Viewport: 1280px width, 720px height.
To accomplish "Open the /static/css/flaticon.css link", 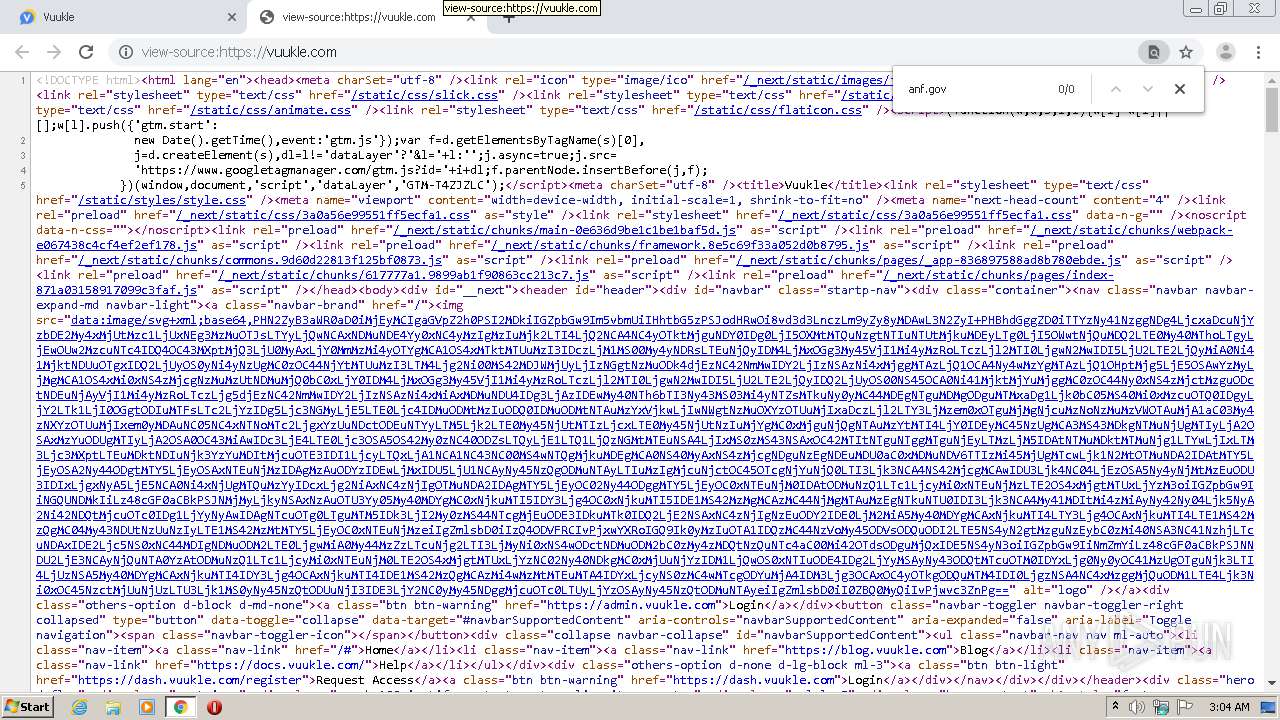I will pyautogui.click(x=777, y=110).
